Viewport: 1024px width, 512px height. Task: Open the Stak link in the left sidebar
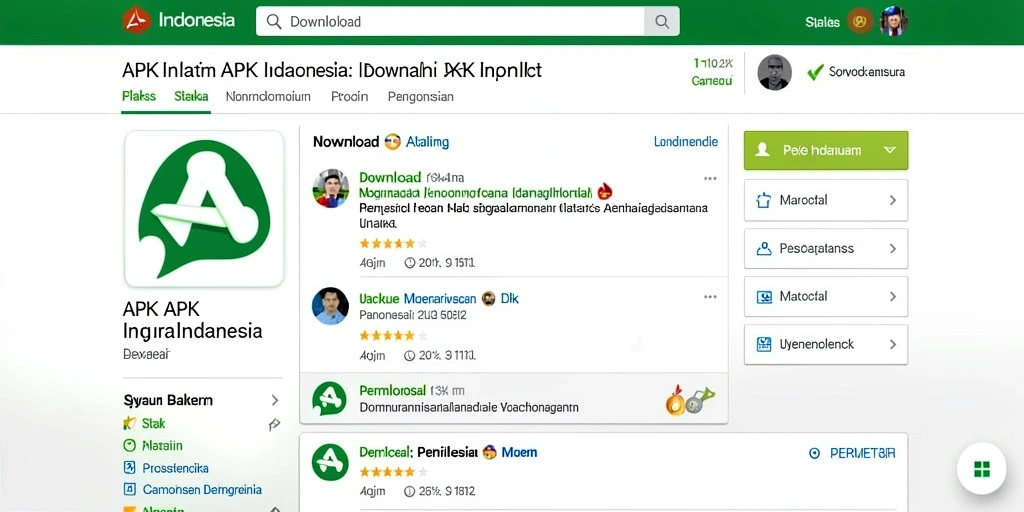click(x=153, y=423)
